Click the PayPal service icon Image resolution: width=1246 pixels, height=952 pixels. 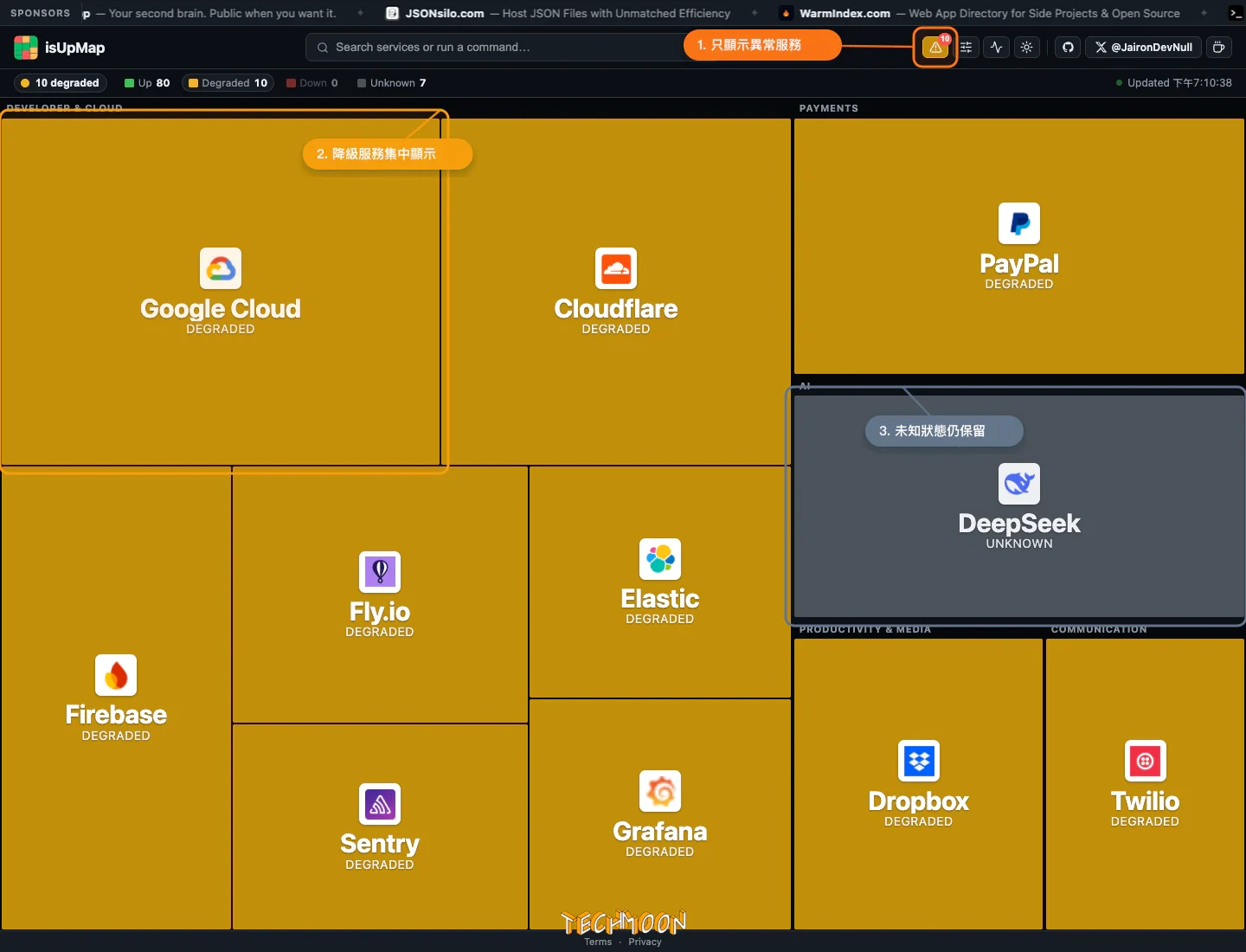tap(1019, 224)
